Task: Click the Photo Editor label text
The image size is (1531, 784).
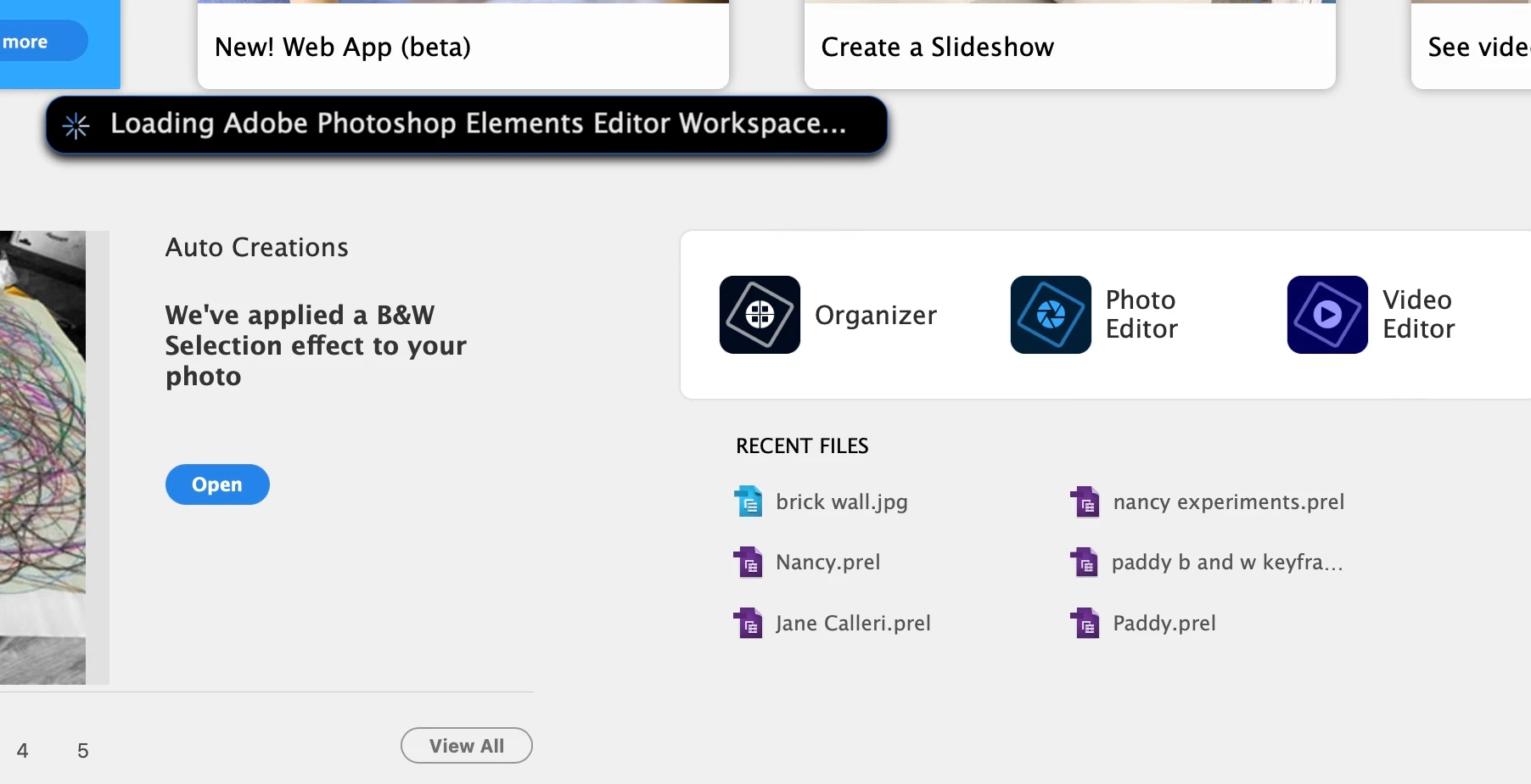Action: 1141,314
